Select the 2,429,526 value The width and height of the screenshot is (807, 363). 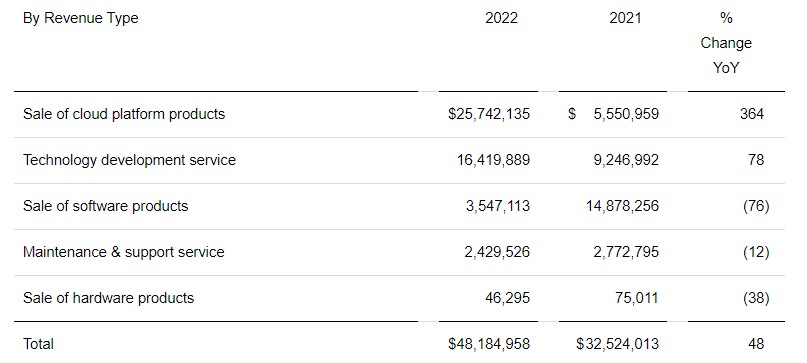[x=497, y=252]
